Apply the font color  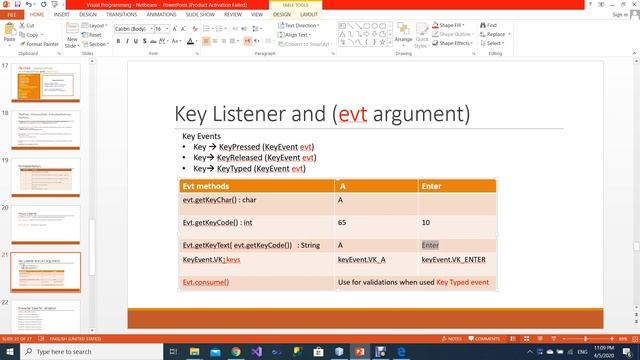[x=190, y=41]
